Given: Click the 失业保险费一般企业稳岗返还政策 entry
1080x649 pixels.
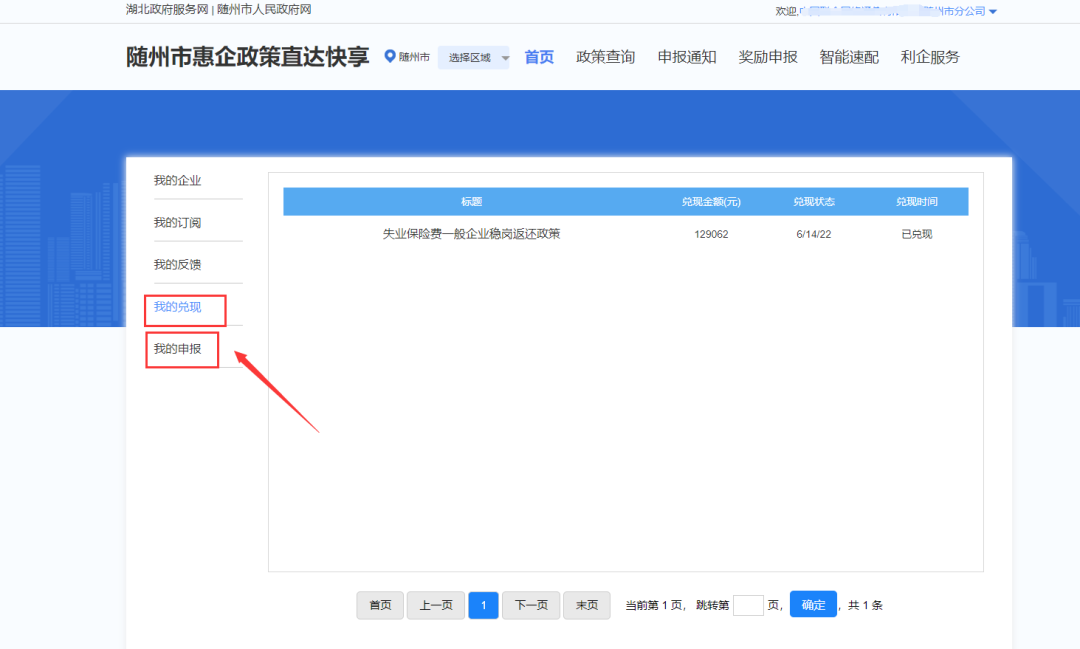Looking at the screenshot, I should coord(471,234).
